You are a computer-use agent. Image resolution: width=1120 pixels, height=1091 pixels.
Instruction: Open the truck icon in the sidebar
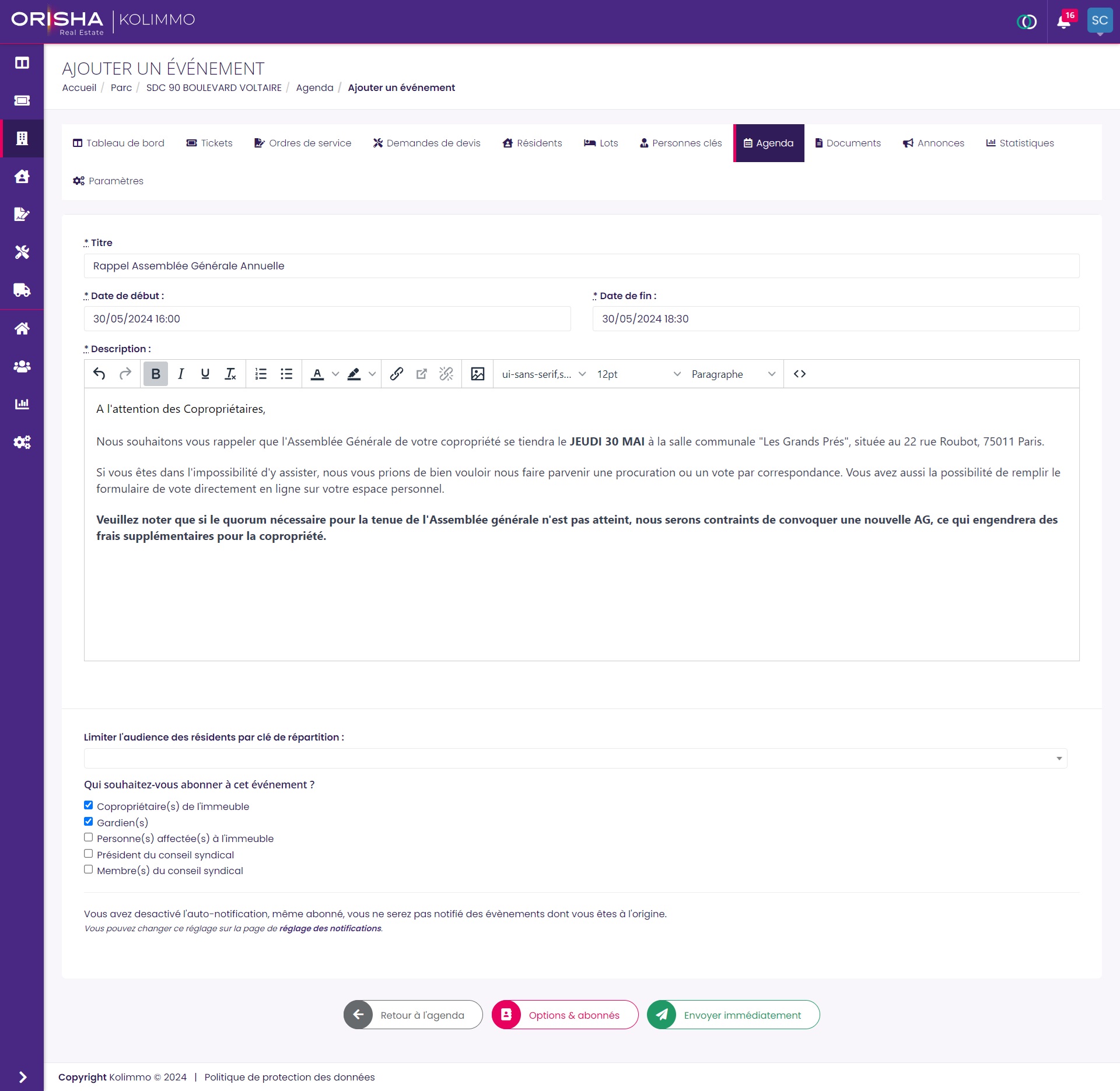point(22,290)
